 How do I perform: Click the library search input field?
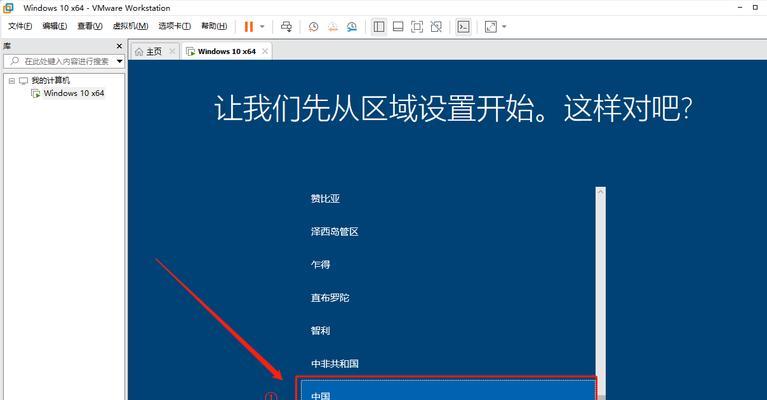(59, 61)
